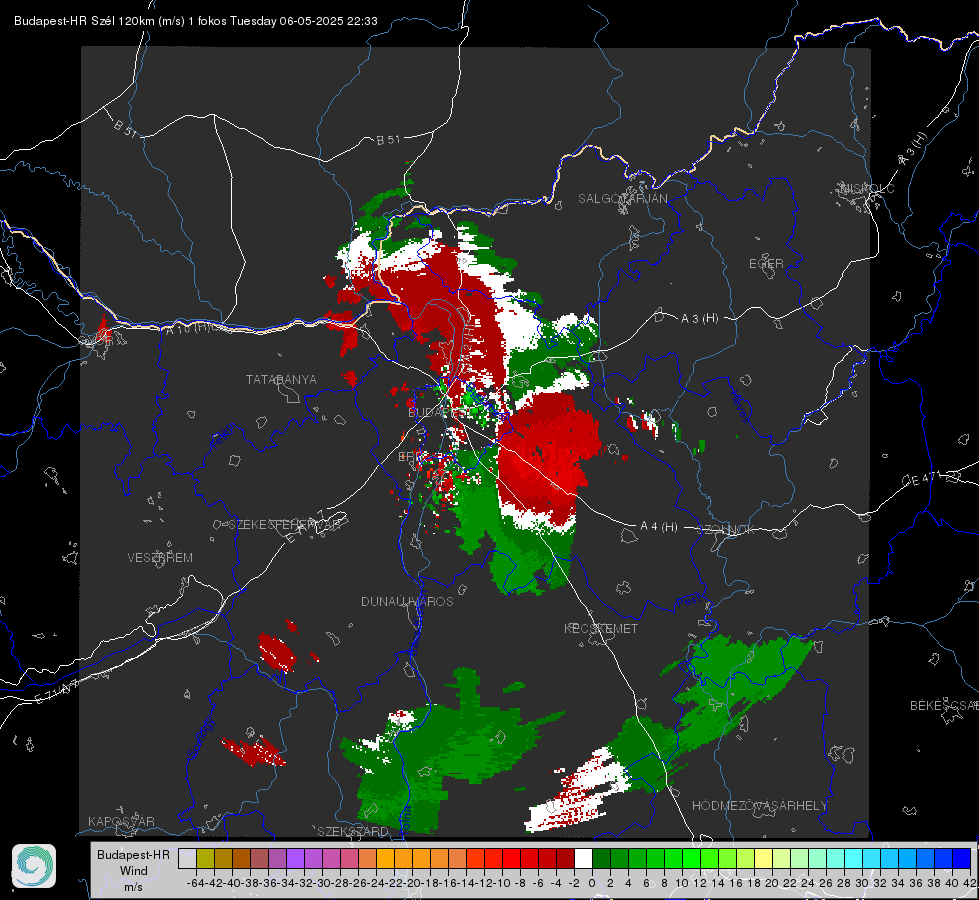Click the purple swatch between -34 and -32
Image resolution: width=979 pixels, height=900 pixels.
tap(295, 859)
